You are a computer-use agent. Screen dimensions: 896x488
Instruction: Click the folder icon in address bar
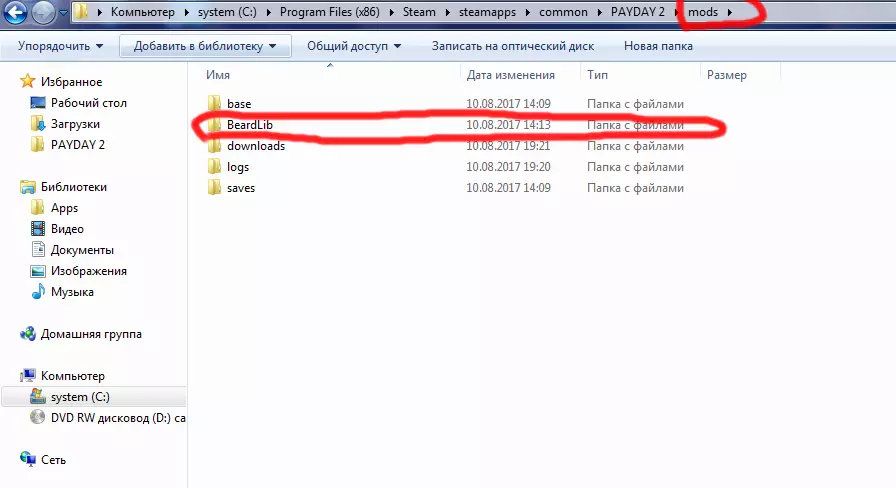(x=81, y=12)
